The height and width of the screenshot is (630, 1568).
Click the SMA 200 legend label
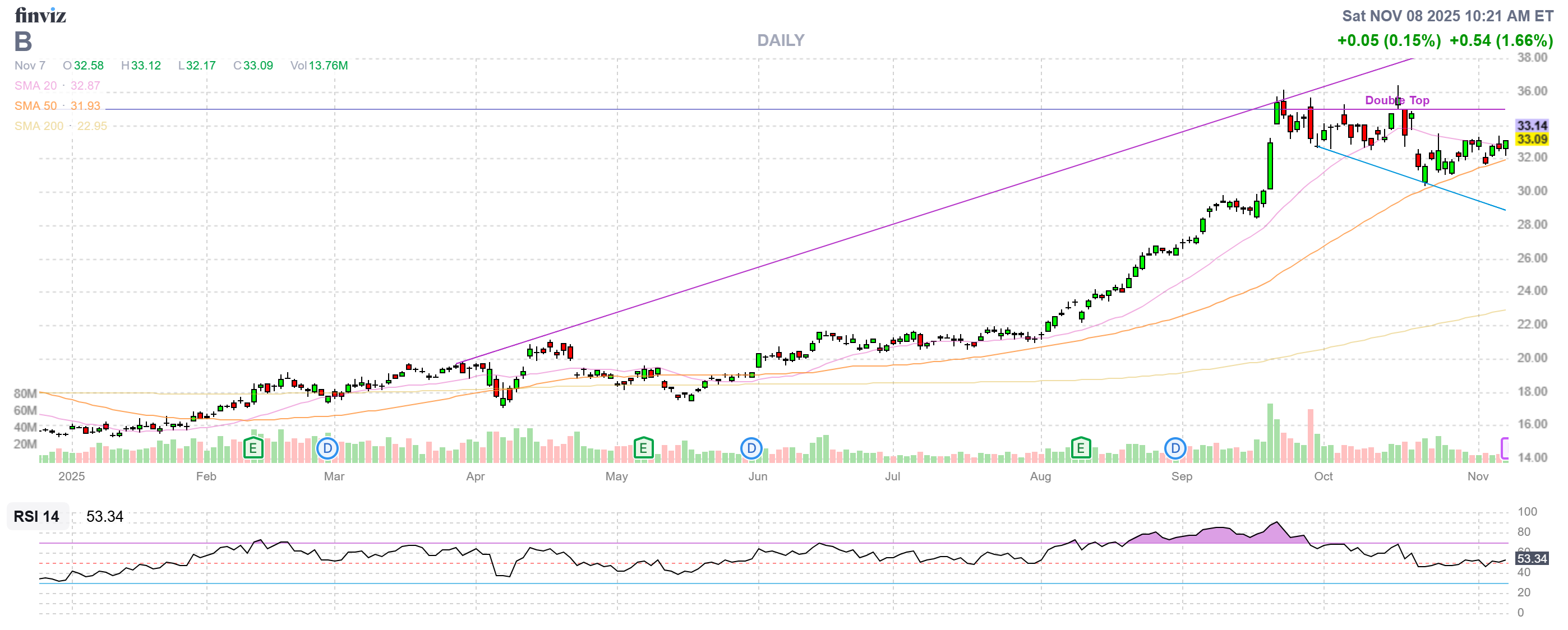[x=38, y=126]
